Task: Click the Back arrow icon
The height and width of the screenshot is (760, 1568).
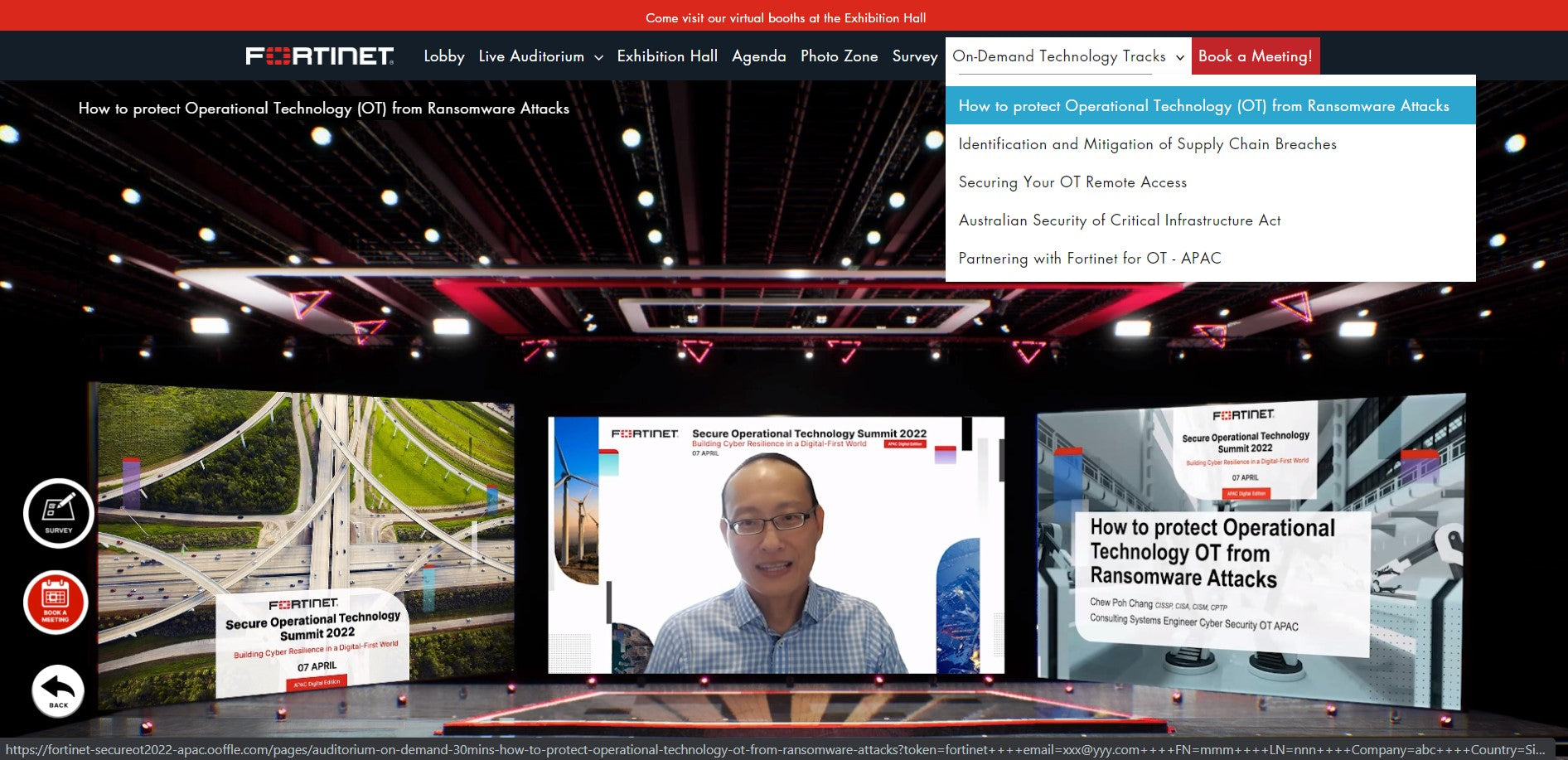Action: pos(58,690)
